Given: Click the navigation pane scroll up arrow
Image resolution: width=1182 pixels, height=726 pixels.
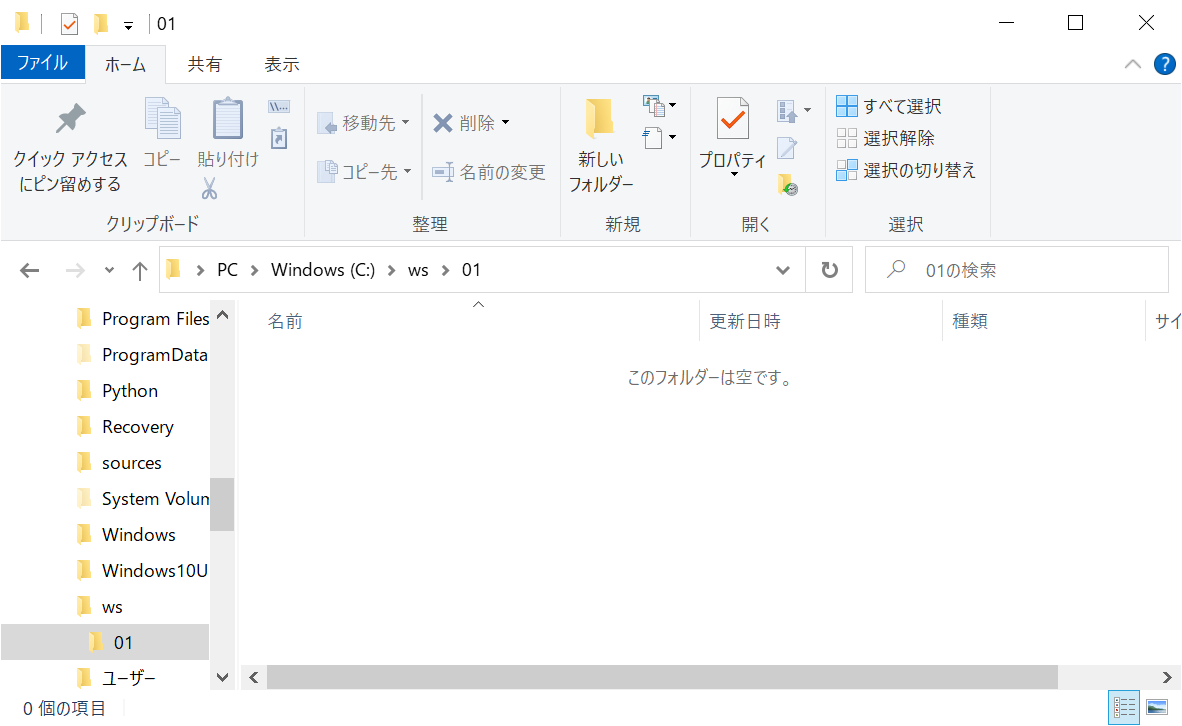Looking at the screenshot, I should [222, 315].
